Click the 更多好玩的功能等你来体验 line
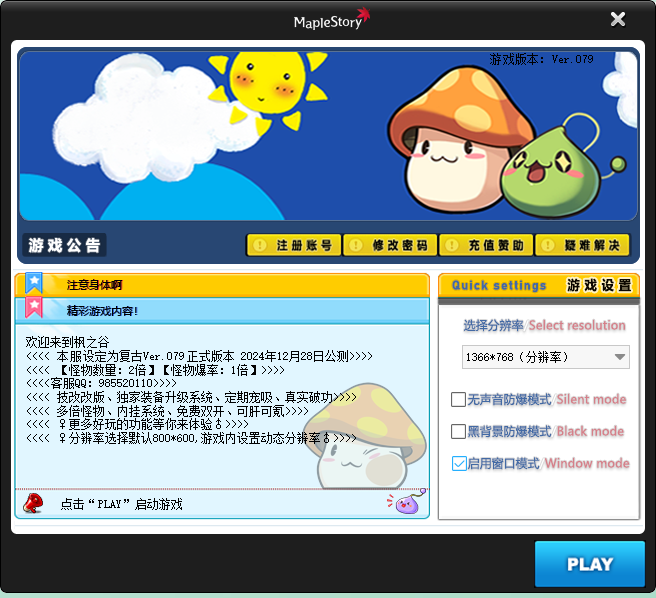Screen dimensions: 656x598 click(137, 424)
